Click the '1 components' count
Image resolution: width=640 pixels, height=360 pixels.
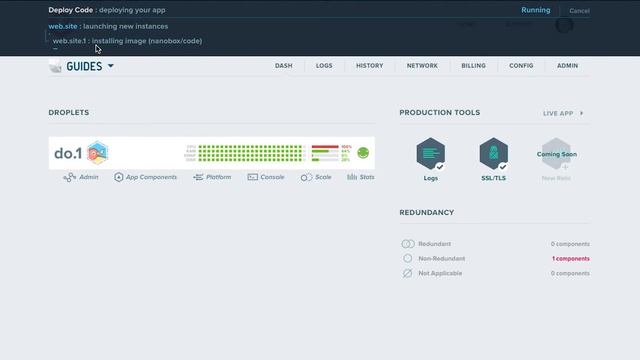571,258
